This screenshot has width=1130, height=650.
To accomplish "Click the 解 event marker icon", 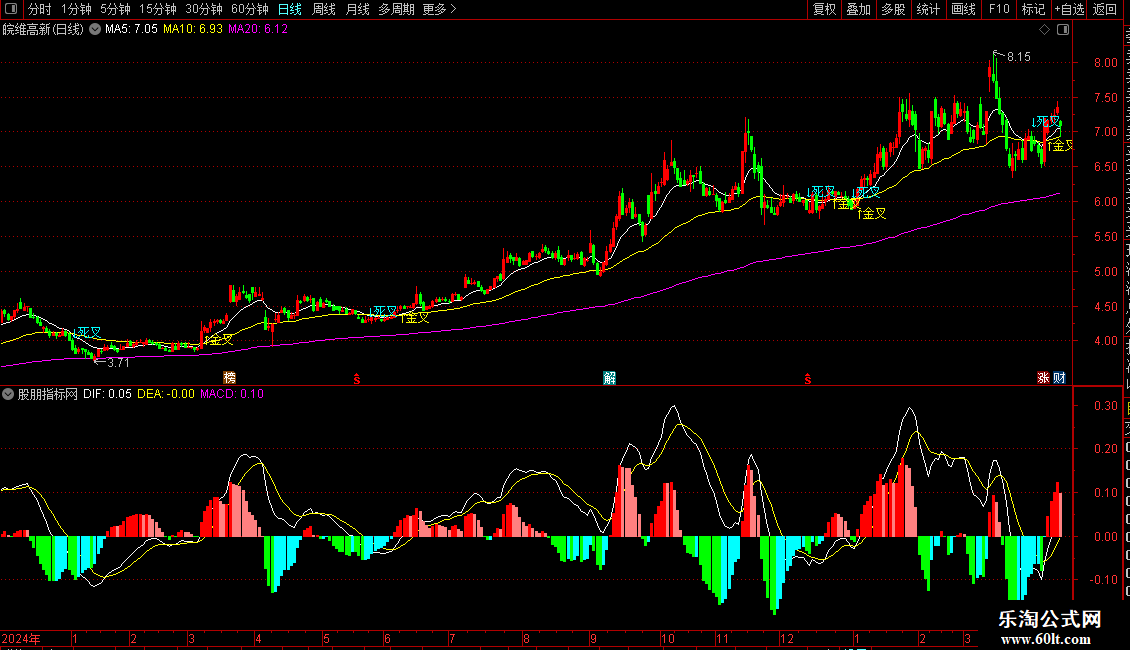I will click(610, 378).
